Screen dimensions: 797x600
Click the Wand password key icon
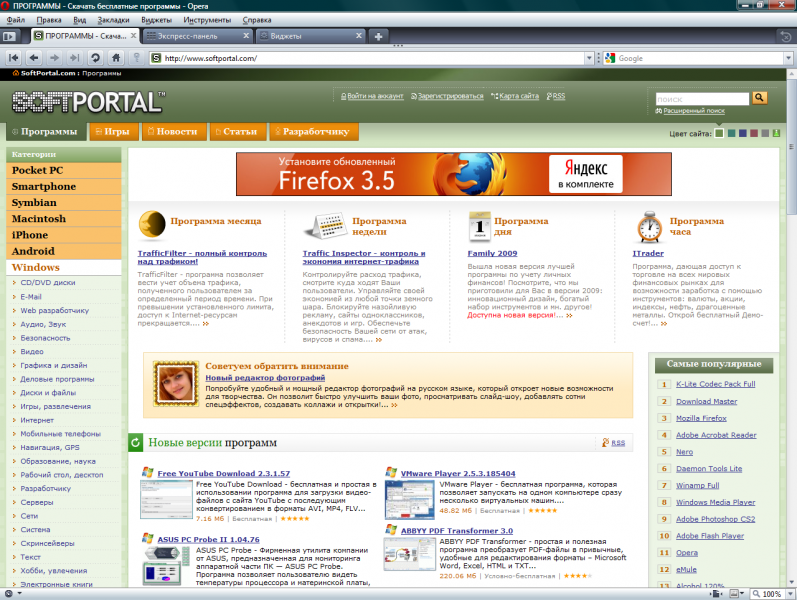click(136, 58)
